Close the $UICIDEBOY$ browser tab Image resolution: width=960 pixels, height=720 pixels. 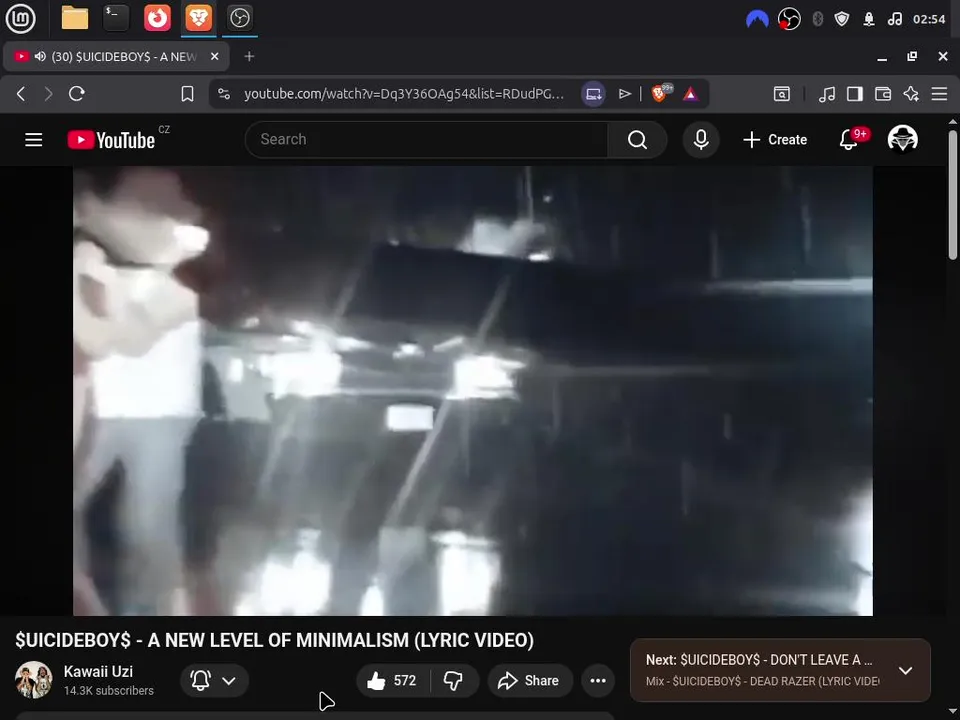click(214, 56)
